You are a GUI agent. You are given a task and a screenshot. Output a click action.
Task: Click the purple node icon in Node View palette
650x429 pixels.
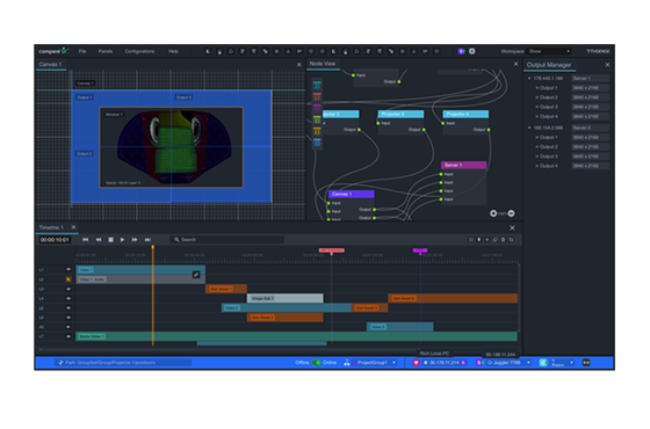(x=317, y=109)
